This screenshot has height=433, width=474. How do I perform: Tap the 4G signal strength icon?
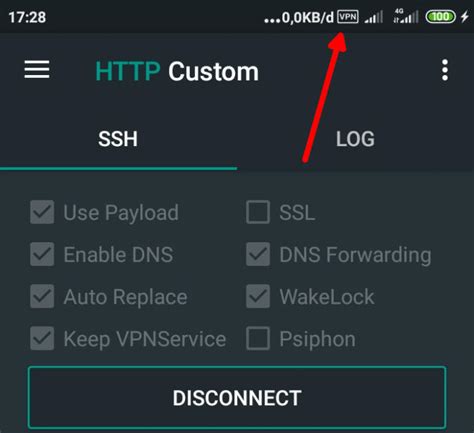(x=405, y=16)
